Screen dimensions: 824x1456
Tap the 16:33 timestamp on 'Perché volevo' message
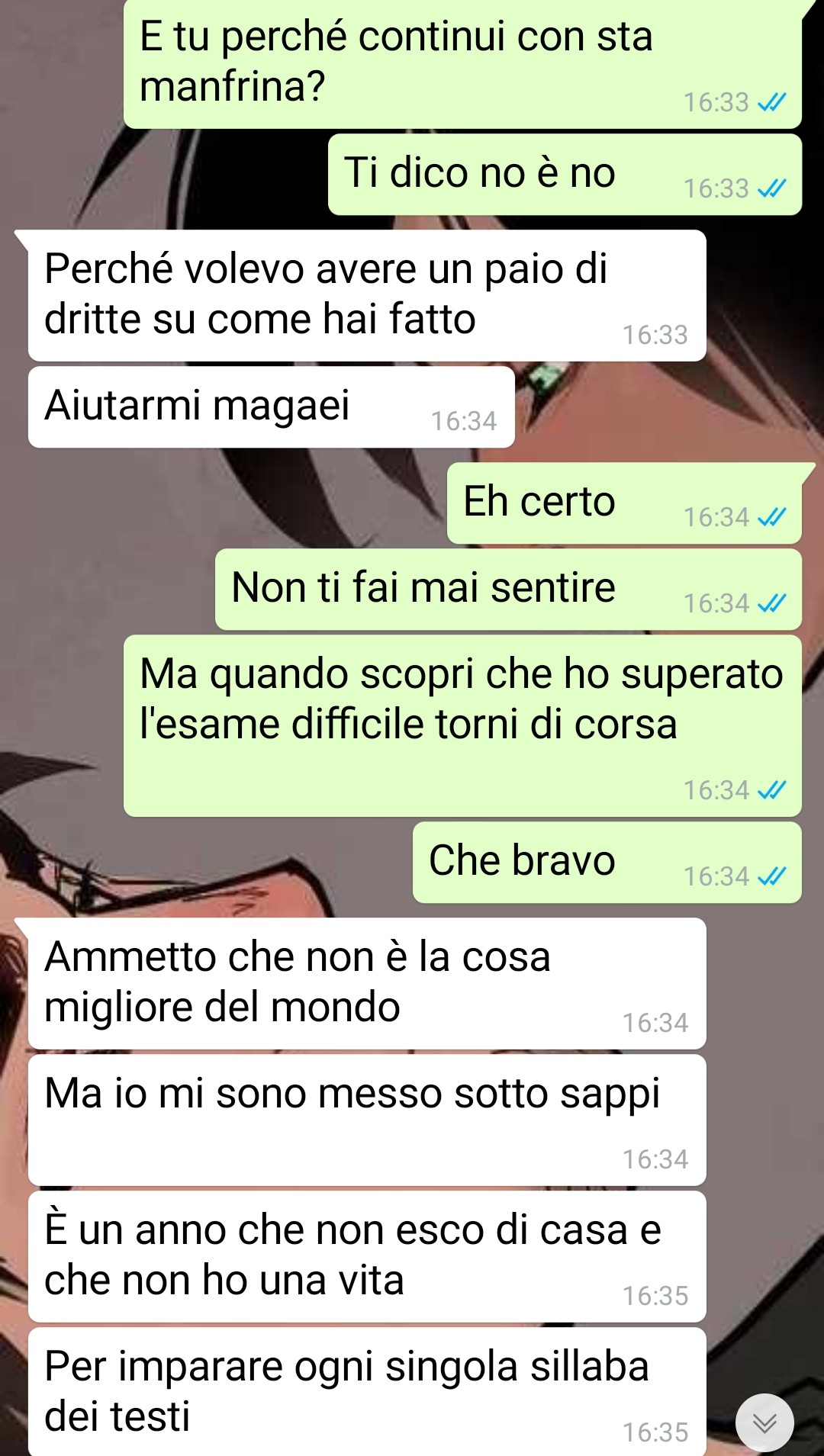pyautogui.click(x=655, y=335)
